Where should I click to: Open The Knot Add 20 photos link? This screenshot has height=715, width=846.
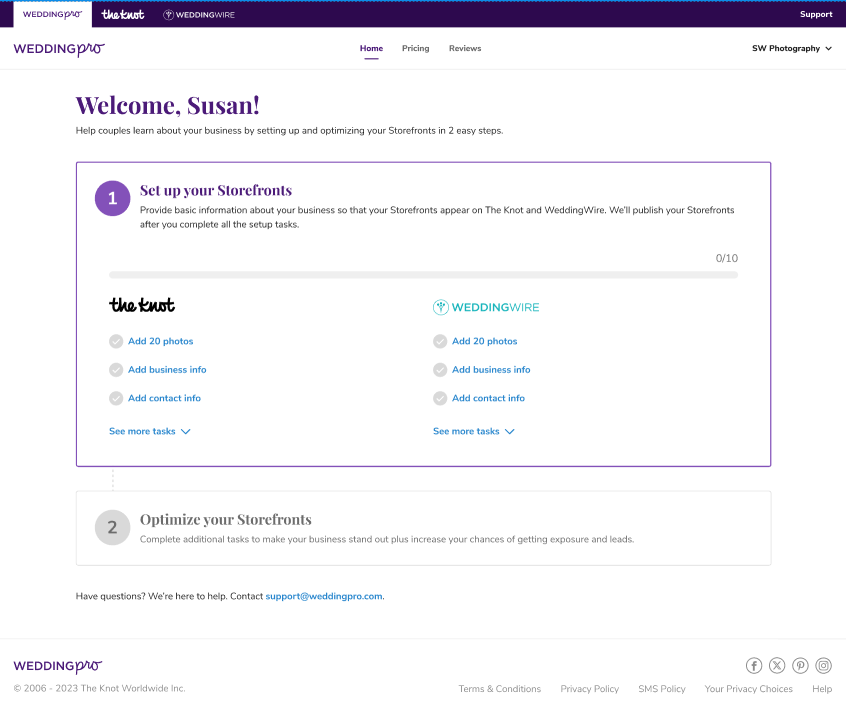pyautogui.click(x=160, y=341)
